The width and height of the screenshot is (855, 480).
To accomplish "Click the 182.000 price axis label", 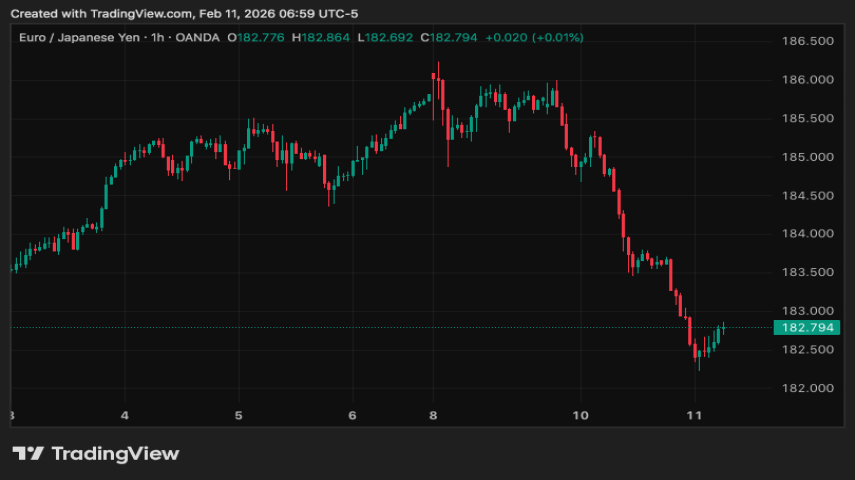I will tap(806, 388).
